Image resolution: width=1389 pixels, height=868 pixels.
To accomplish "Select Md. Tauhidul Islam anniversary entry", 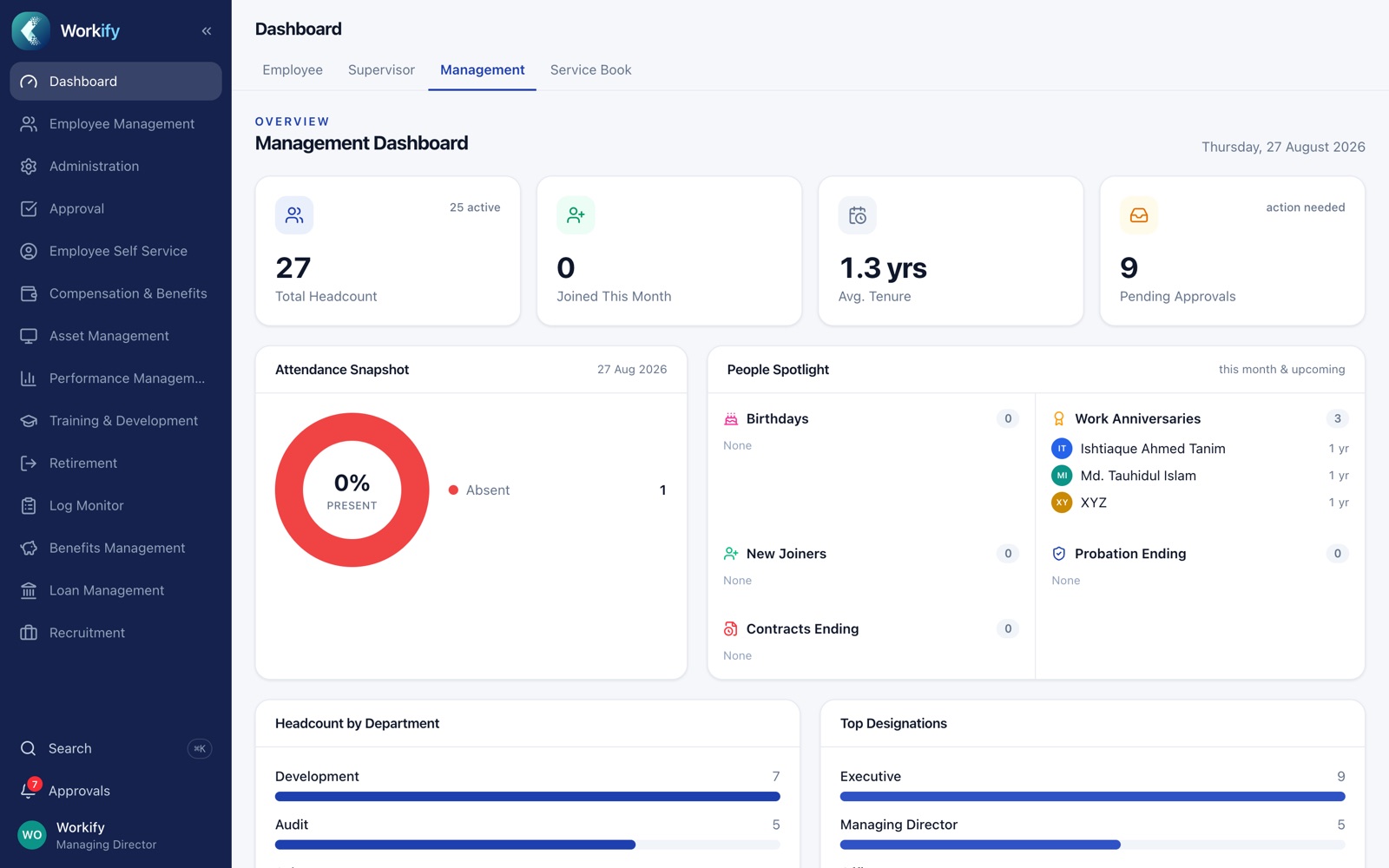I will [x=1200, y=476].
